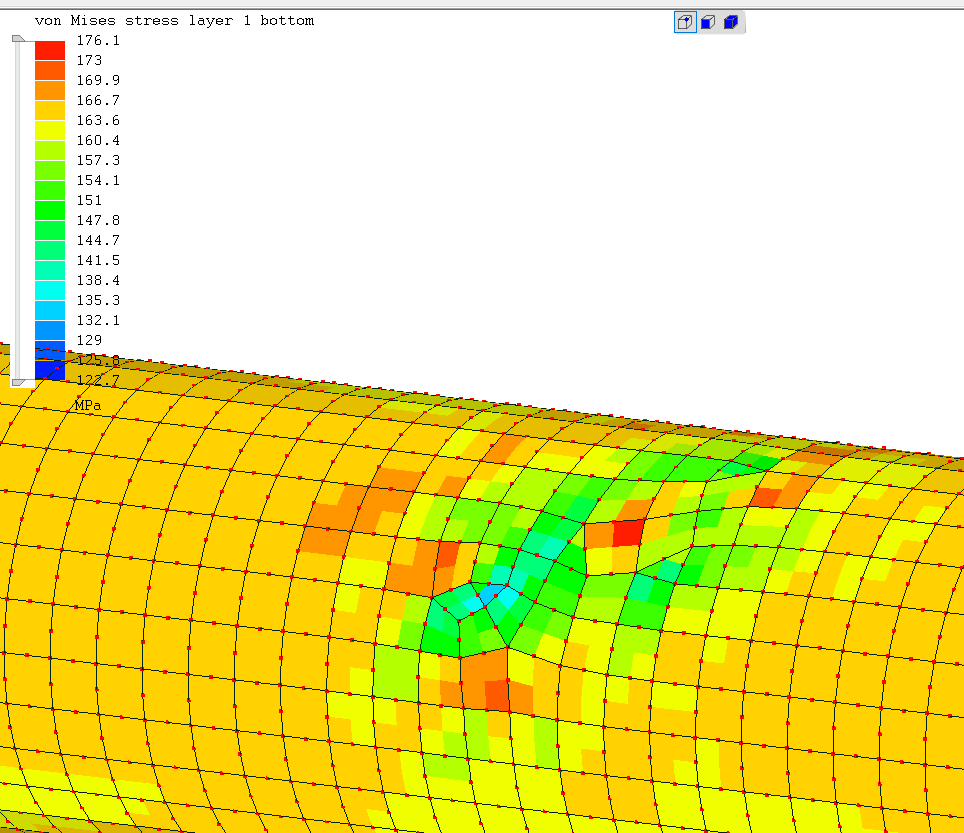The image size is (964, 833).
Task: Click the legend value 135.3
Action: [x=98, y=300]
